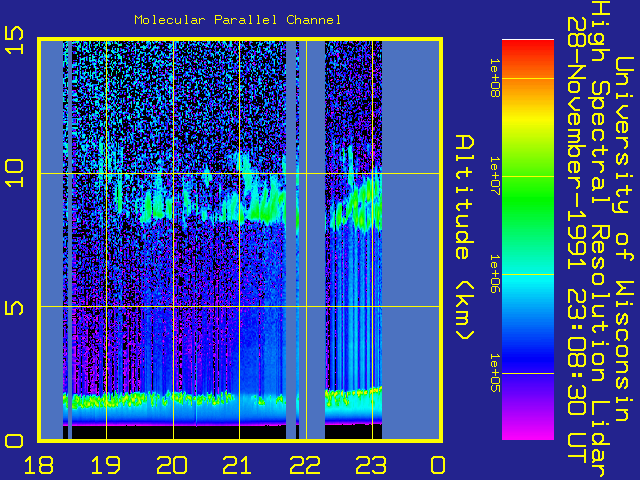Image resolution: width=640 pixels, height=480 pixels.
Task: Click the time axis label 22
Action: pos(304,465)
